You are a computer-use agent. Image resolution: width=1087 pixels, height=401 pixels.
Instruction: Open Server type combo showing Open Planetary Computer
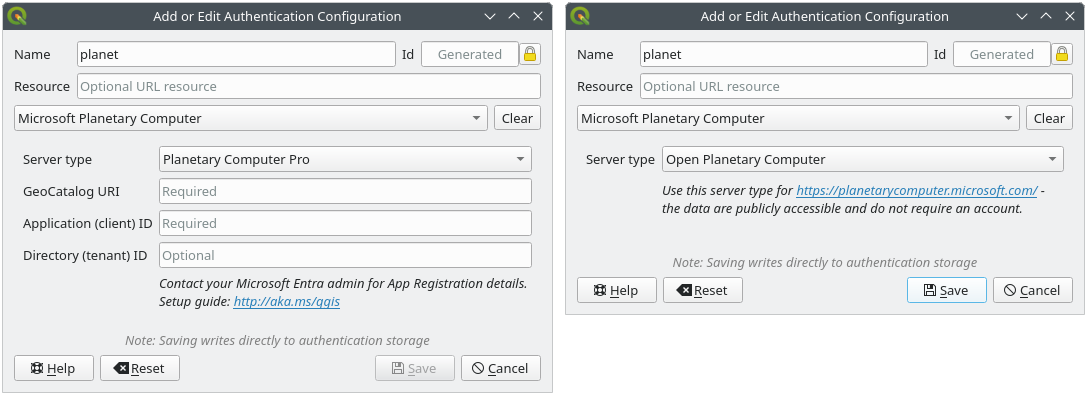click(x=862, y=159)
